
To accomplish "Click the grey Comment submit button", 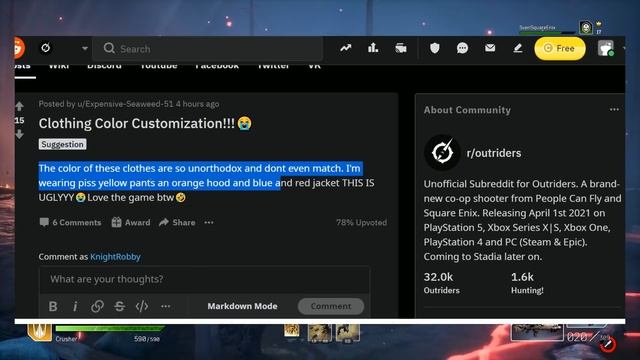I will tap(331, 306).
